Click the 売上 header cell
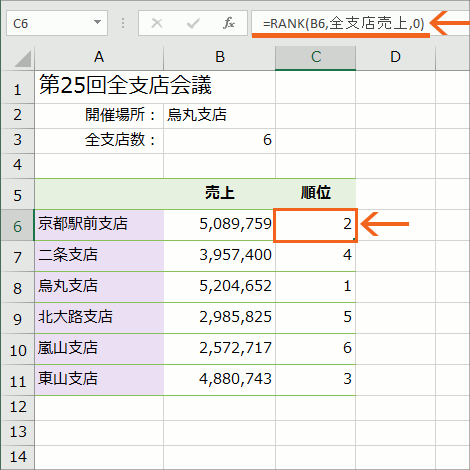The height and width of the screenshot is (470, 470). 220,194
